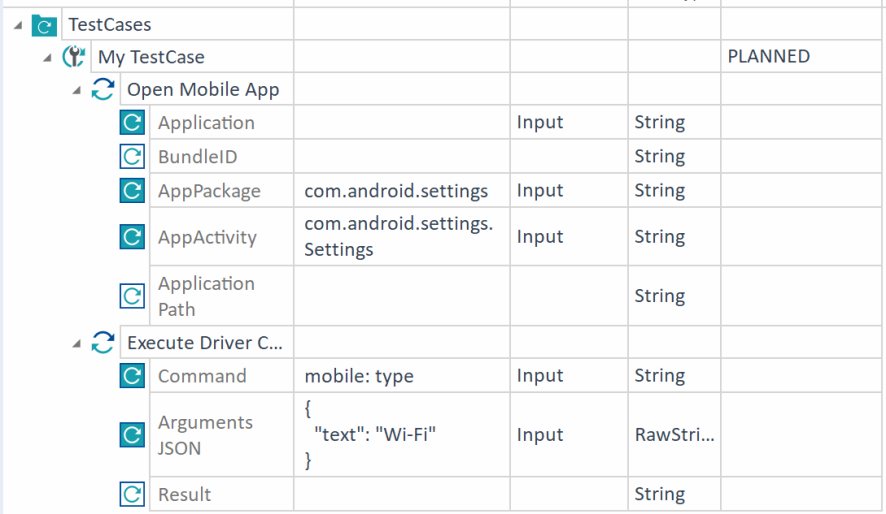Viewport: 886px width, 514px height.
Task: Click the icon beside Result
Action: 132,494
